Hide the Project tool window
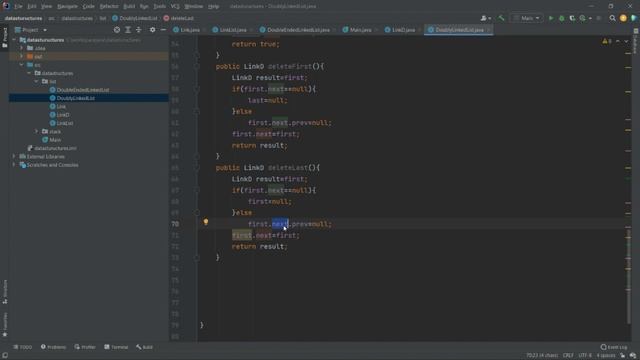Screen dimensions: 640x360 163,30
